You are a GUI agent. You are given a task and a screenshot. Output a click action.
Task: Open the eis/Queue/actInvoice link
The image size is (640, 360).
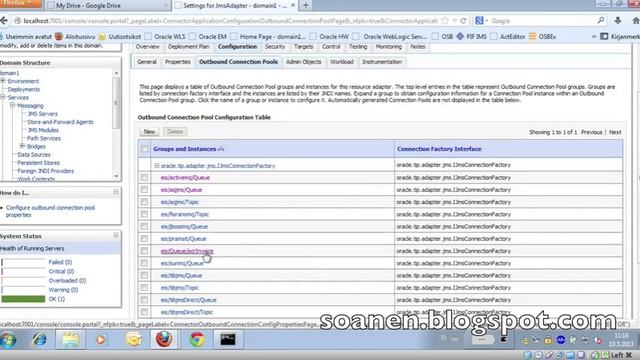pos(187,251)
